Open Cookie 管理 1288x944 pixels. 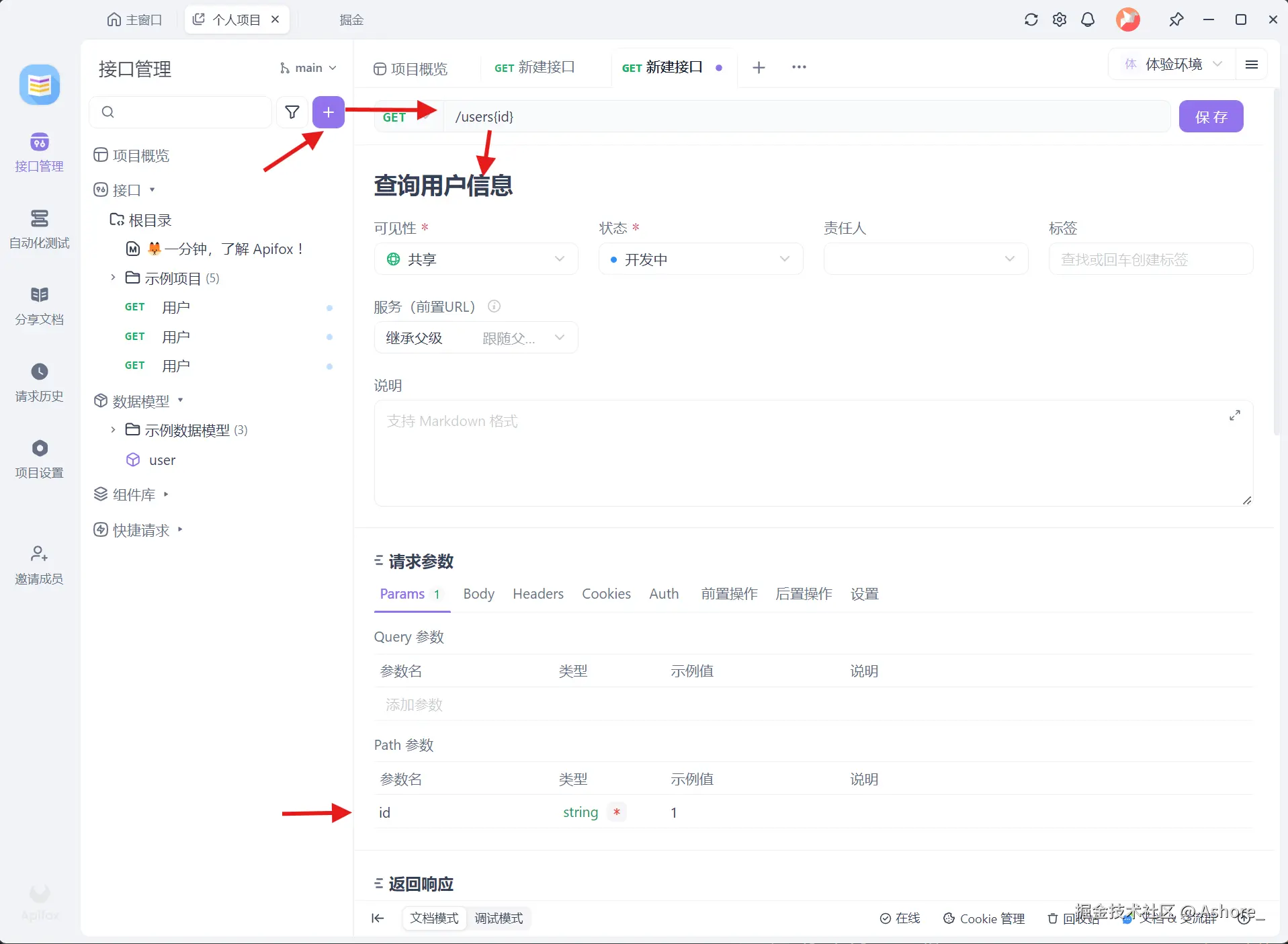[984, 918]
